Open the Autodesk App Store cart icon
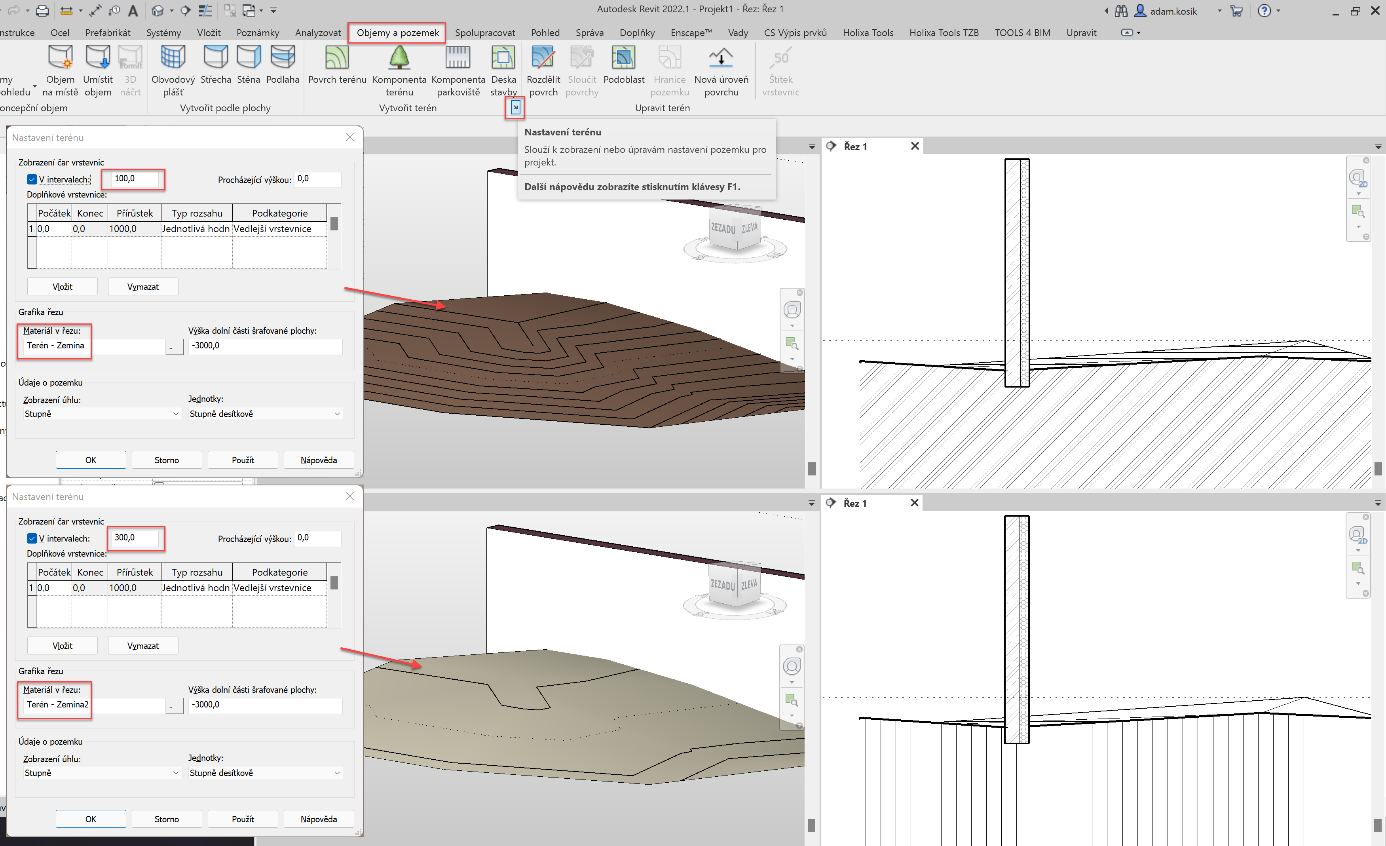Image resolution: width=1386 pixels, height=846 pixels. click(1236, 11)
